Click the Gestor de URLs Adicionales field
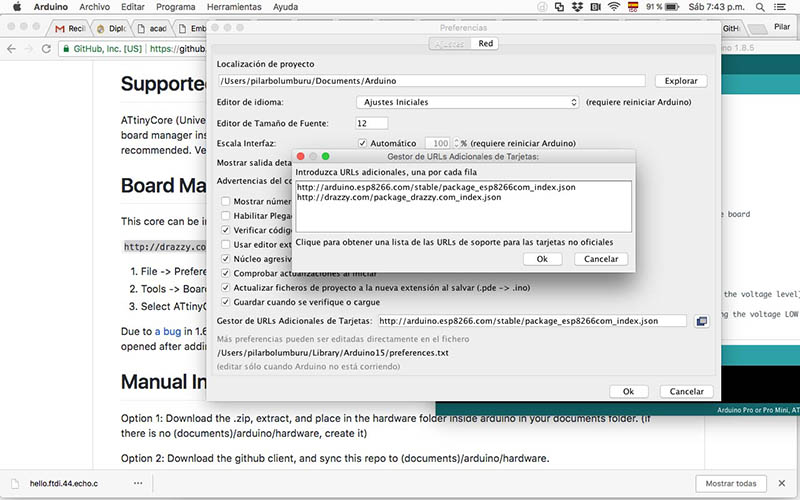Screen dimensions: 800x500 532,321
